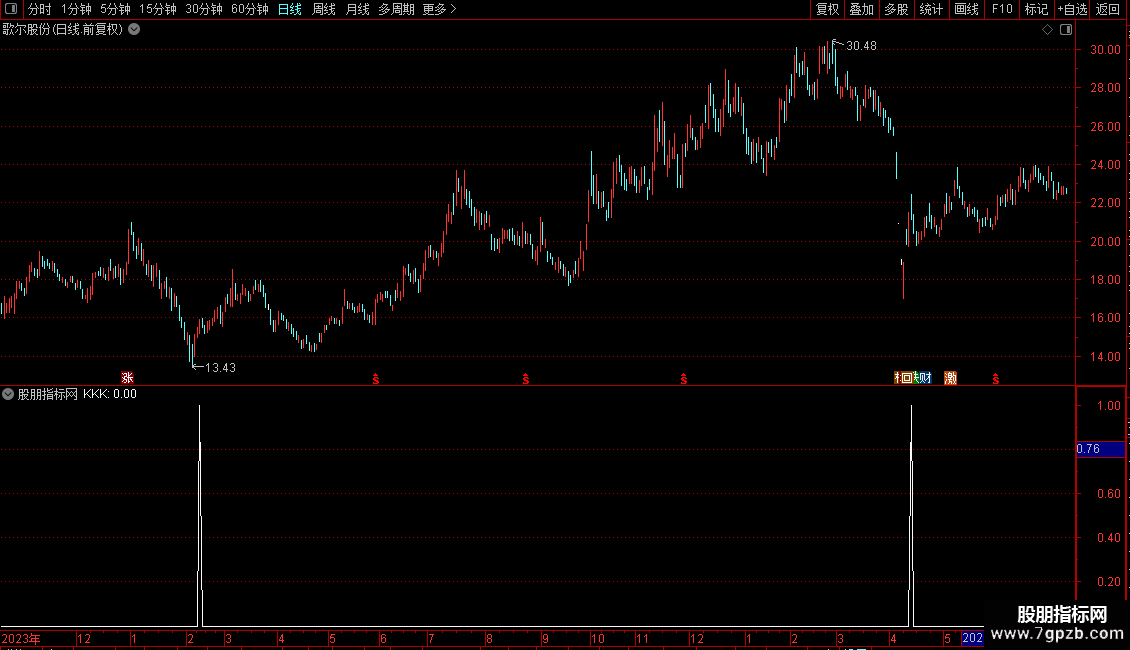Click the diamond icon above the chart
Image resolution: width=1130 pixels, height=650 pixels.
coord(1047,30)
